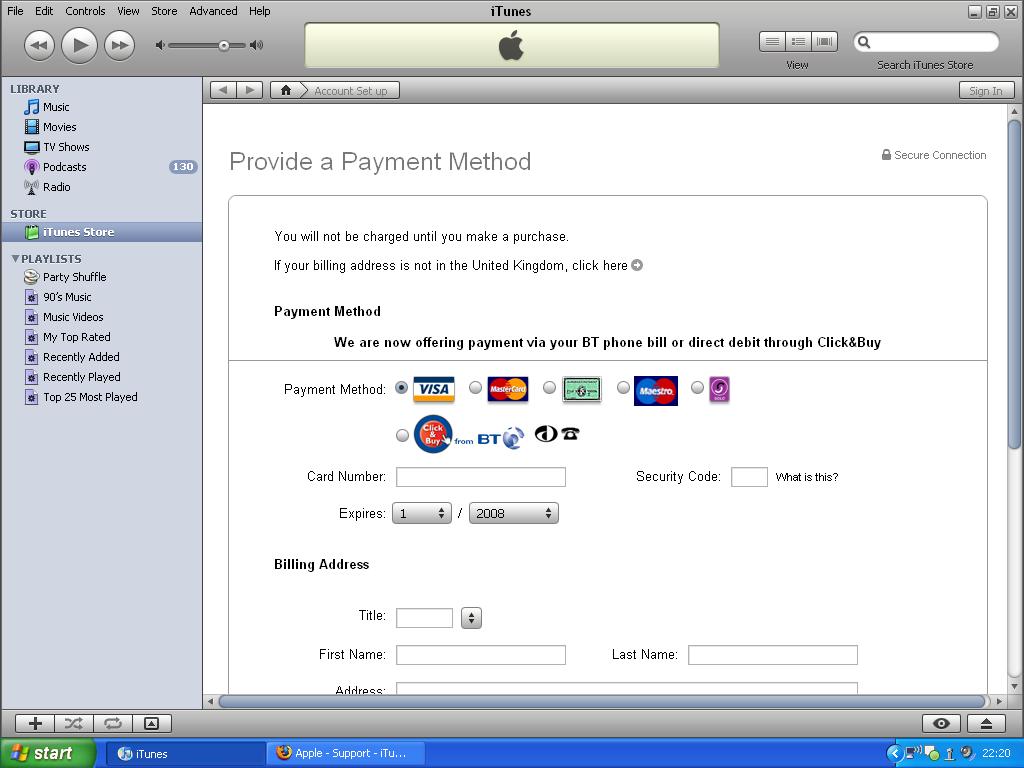Screen dimensions: 1024x768
Task: Click the Search iTunes Store field
Action: (x=926, y=42)
